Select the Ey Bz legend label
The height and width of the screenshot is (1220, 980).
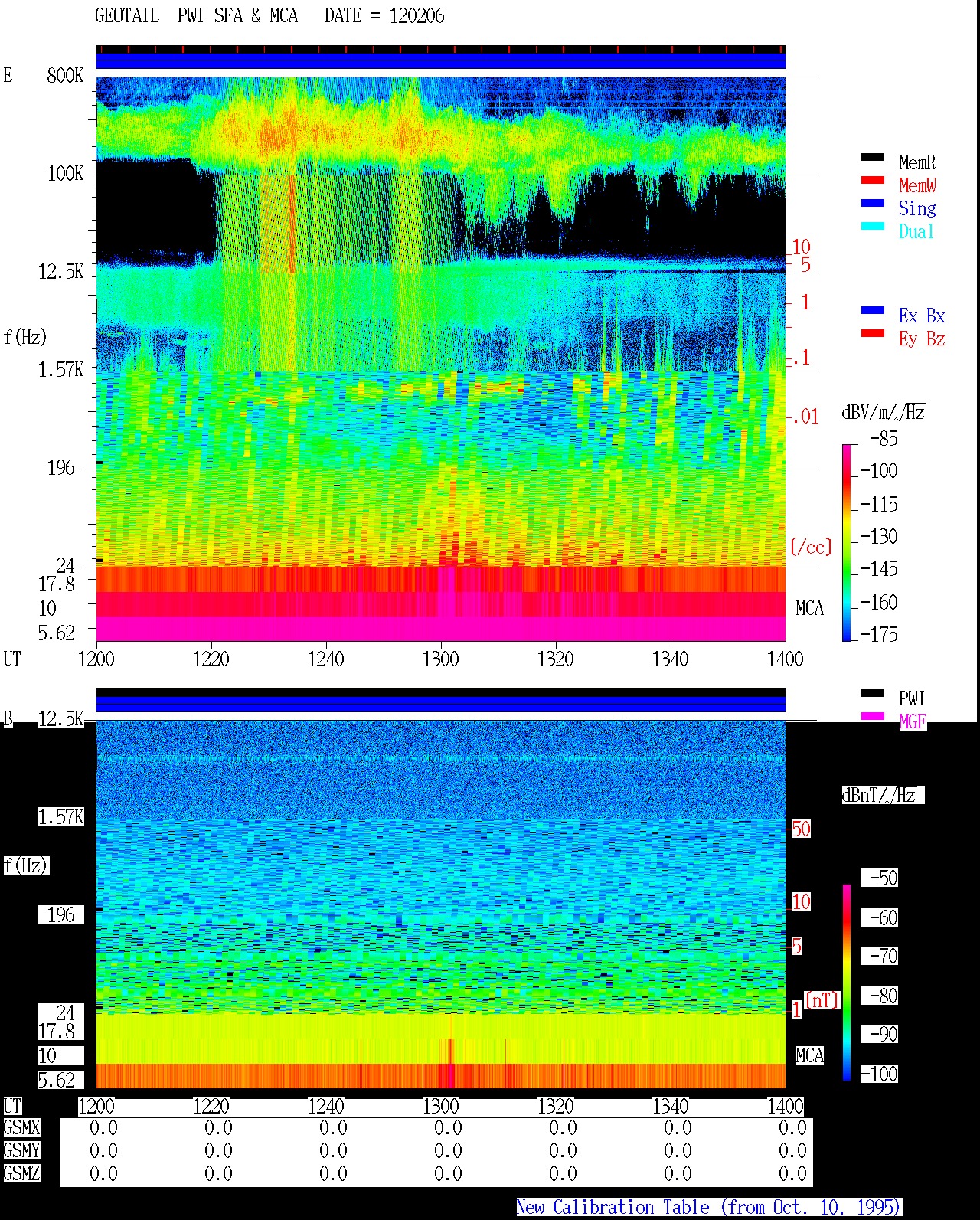pos(922,339)
